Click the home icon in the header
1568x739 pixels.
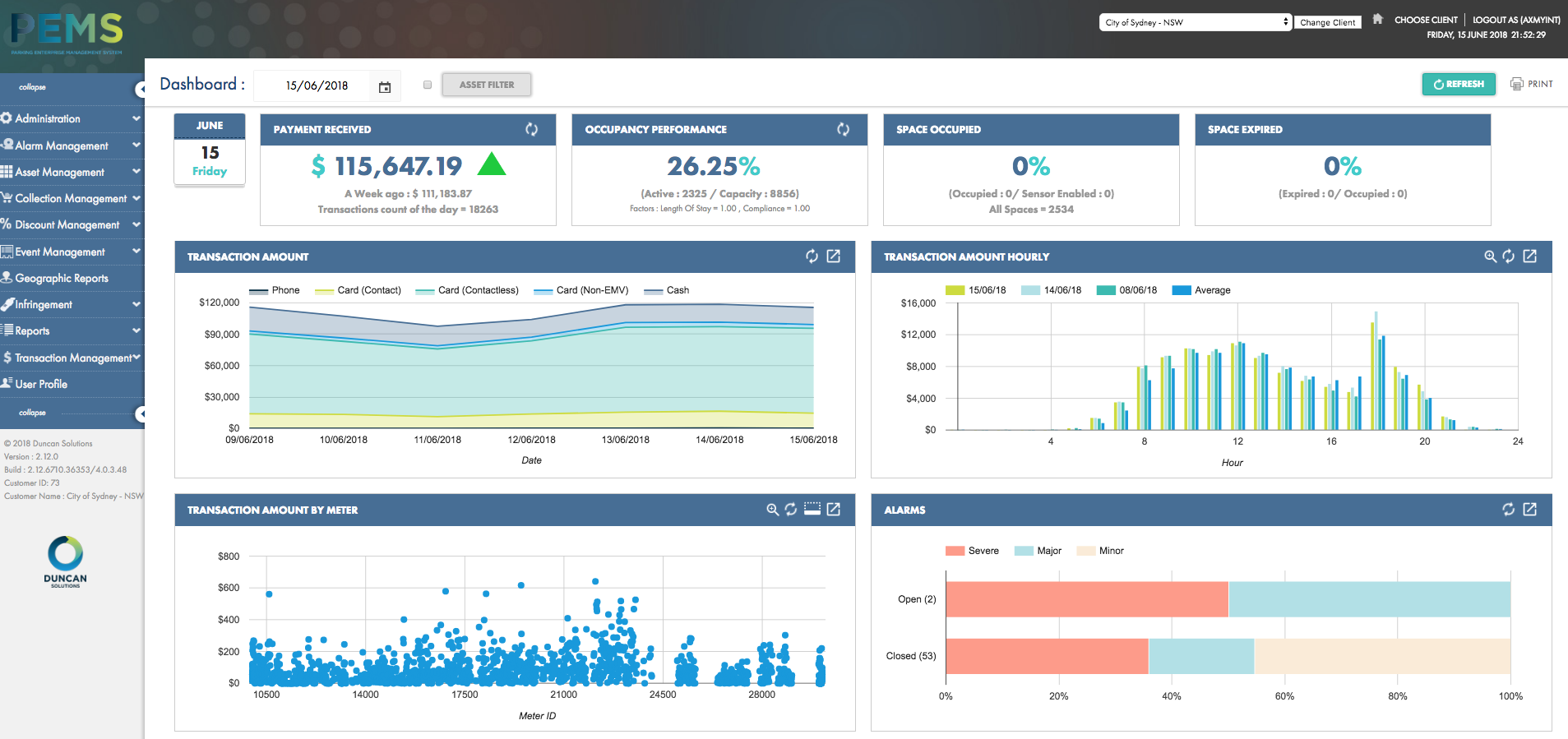click(x=1377, y=19)
